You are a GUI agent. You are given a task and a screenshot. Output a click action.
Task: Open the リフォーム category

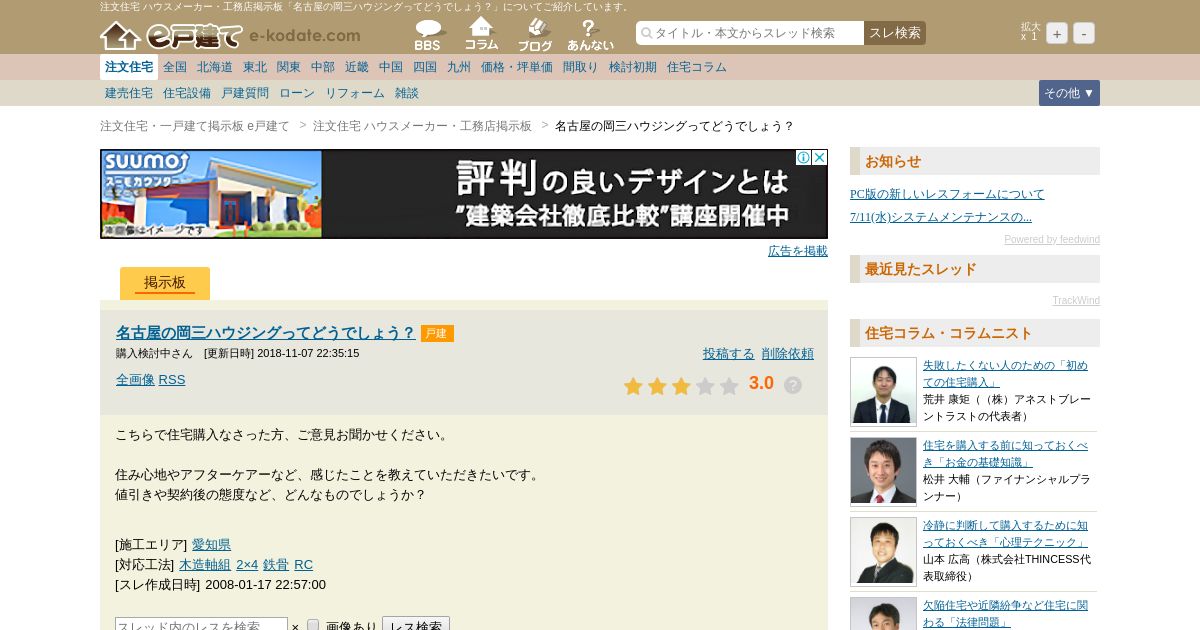tap(355, 93)
